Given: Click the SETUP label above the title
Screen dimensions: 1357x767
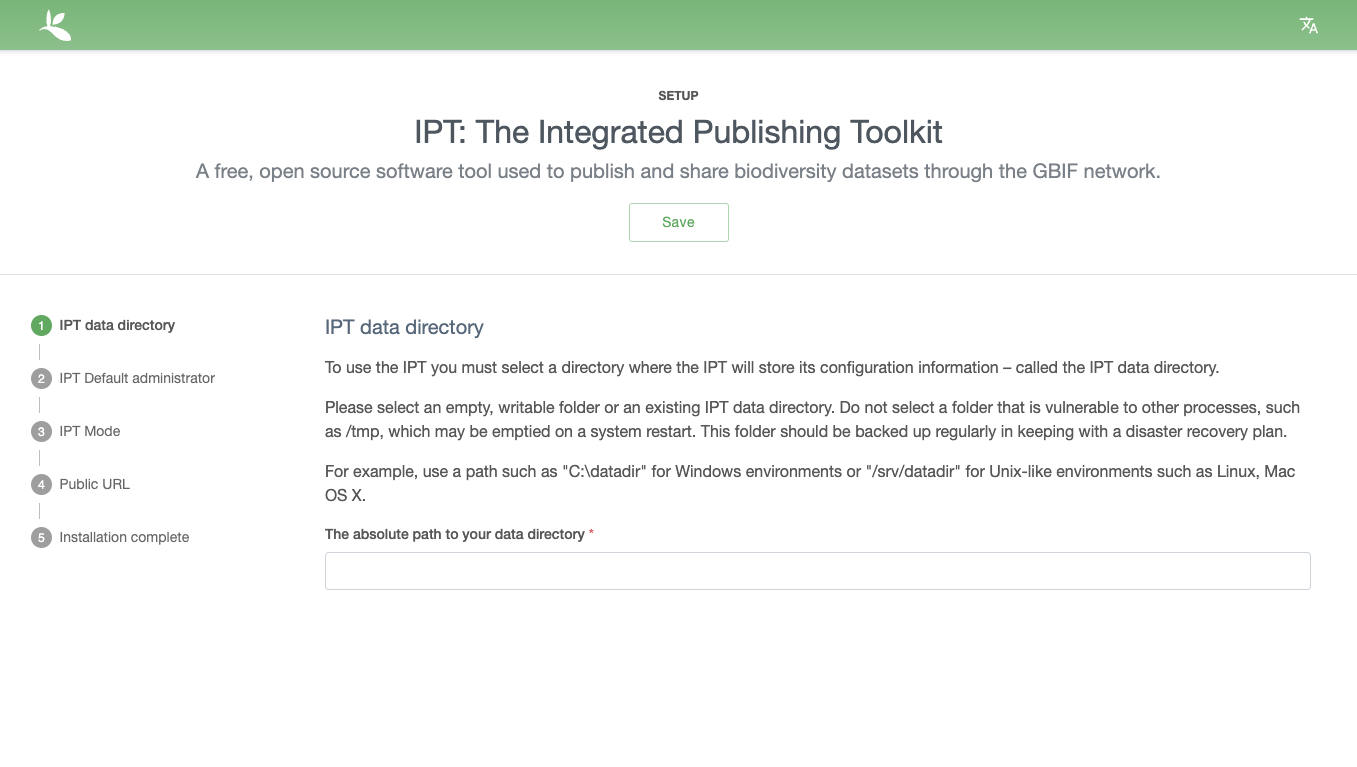Looking at the screenshot, I should click(x=678, y=95).
